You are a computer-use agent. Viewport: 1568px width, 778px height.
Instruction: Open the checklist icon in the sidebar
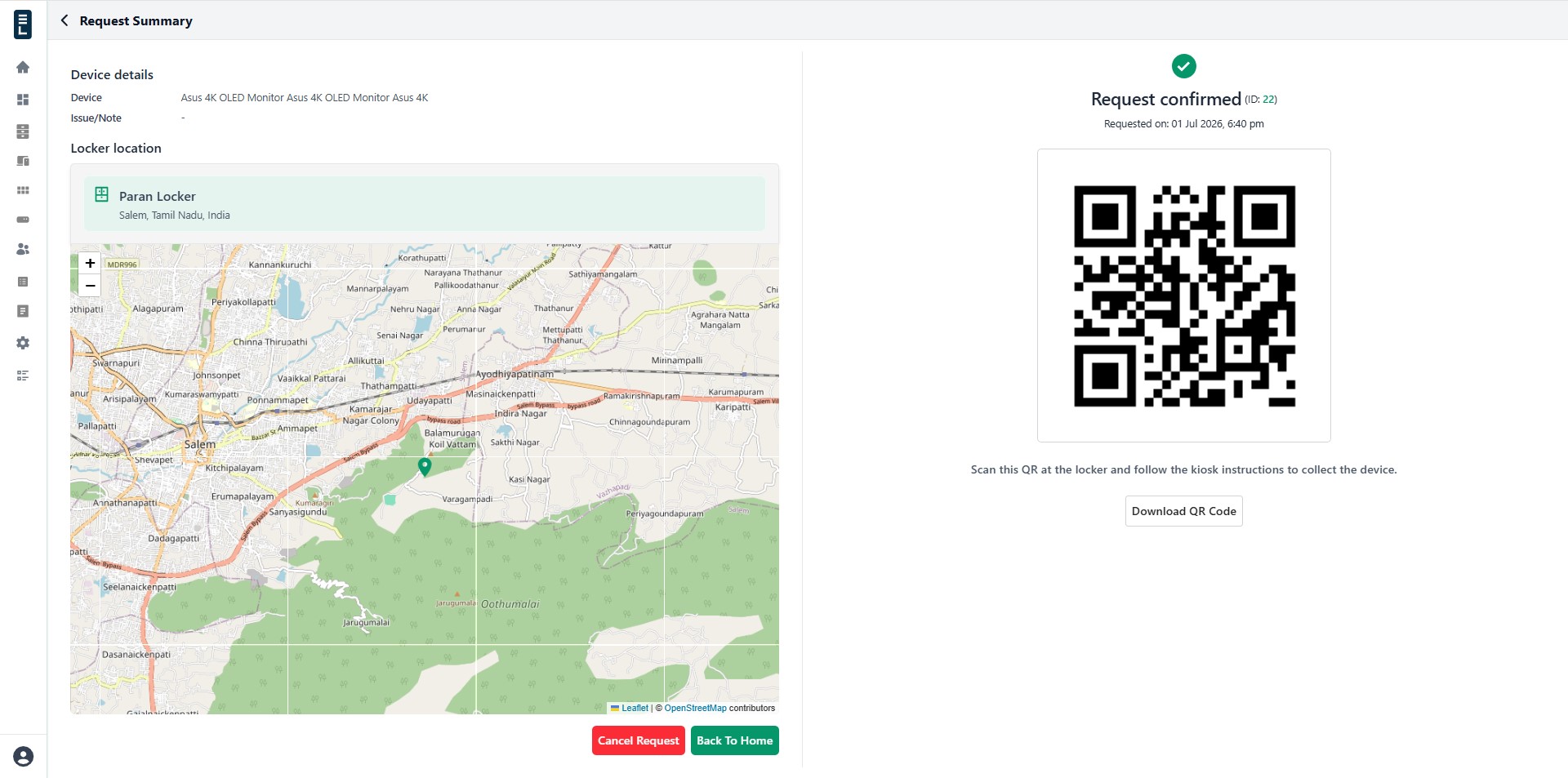coord(23,376)
